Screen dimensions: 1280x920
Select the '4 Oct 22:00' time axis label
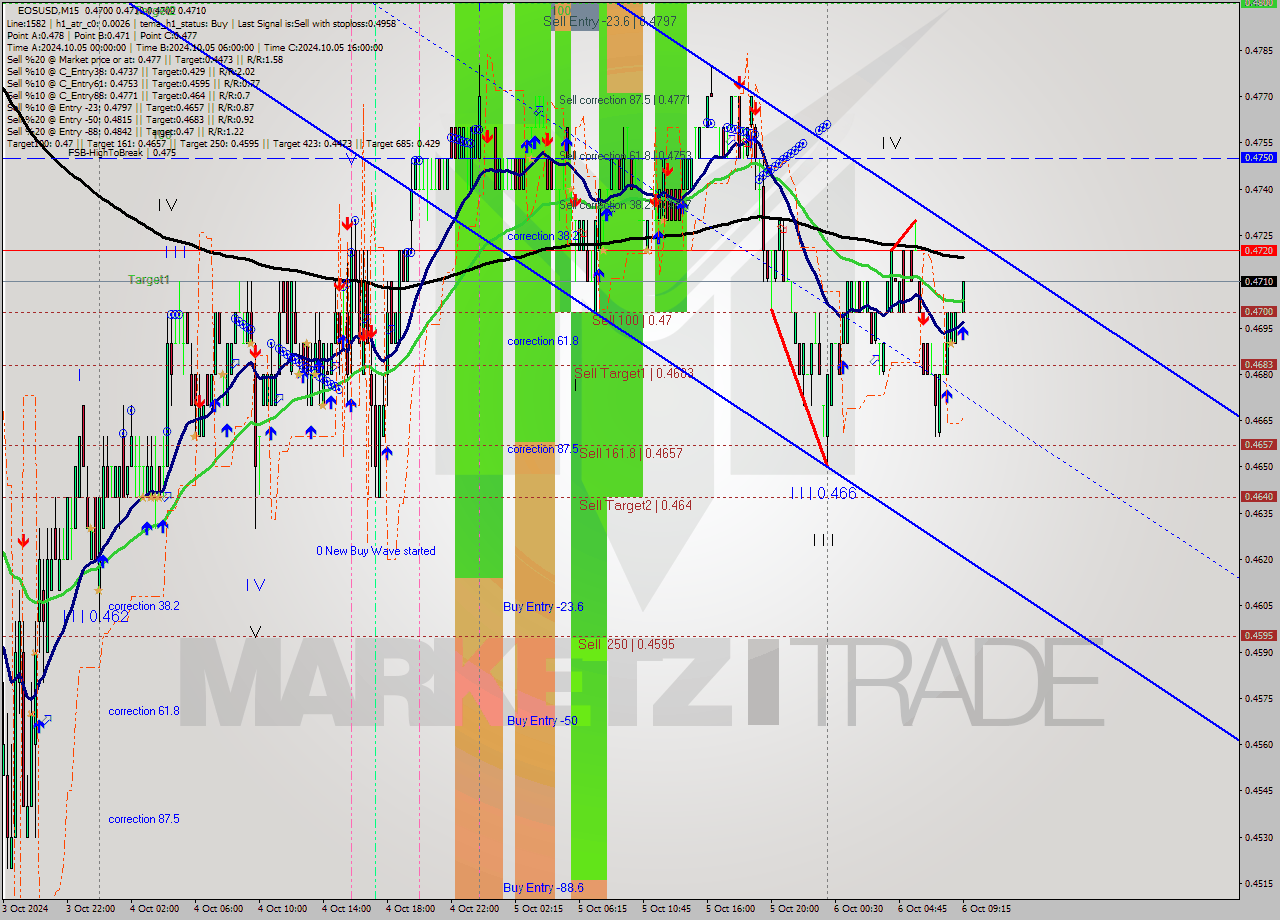coord(474,909)
